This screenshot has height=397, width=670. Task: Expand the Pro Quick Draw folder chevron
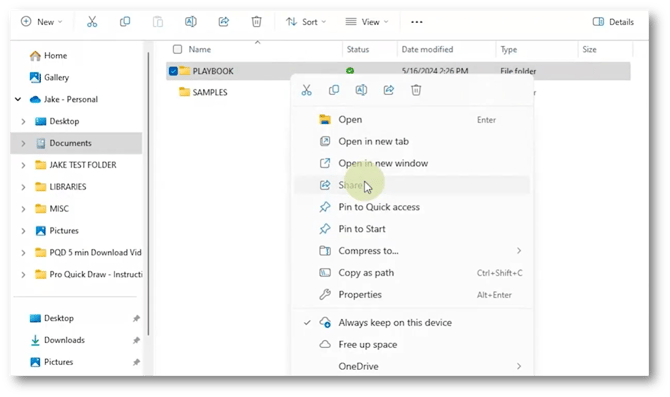(x=23, y=274)
